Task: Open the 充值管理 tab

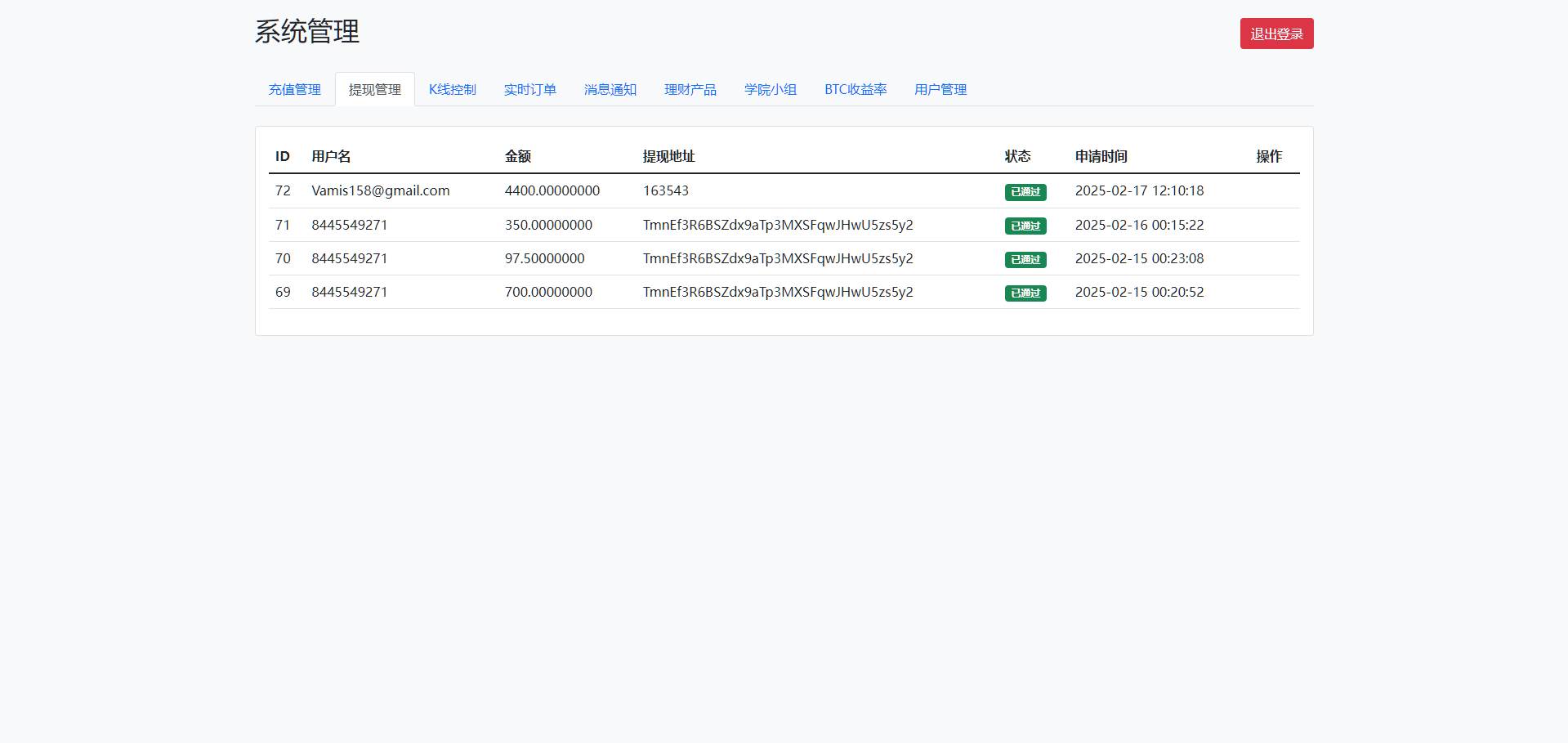Action: 294,89
